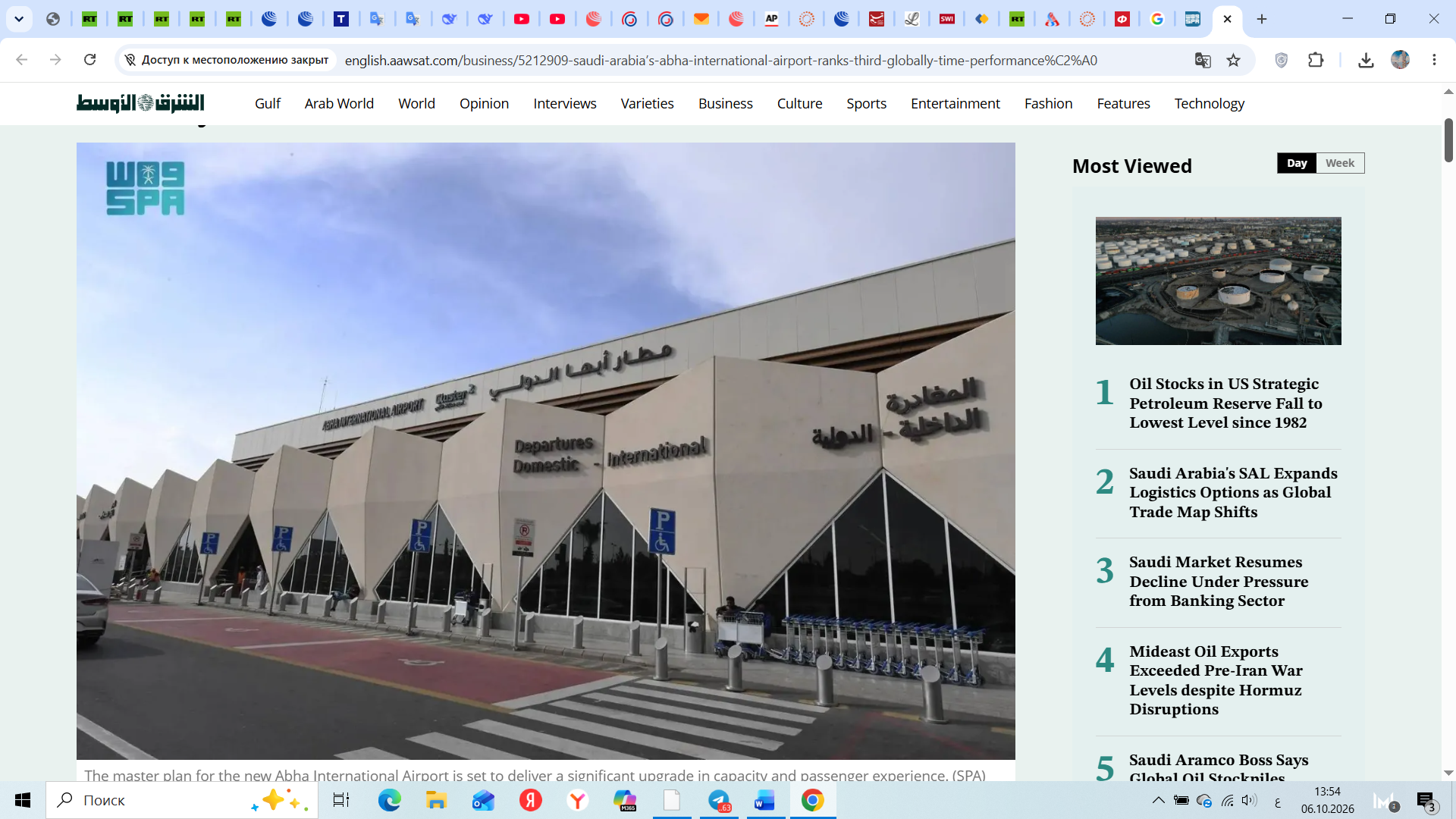The width and height of the screenshot is (1456, 819).
Task: Click the page vertical scrollbar thumb
Action: tap(1448, 140)
